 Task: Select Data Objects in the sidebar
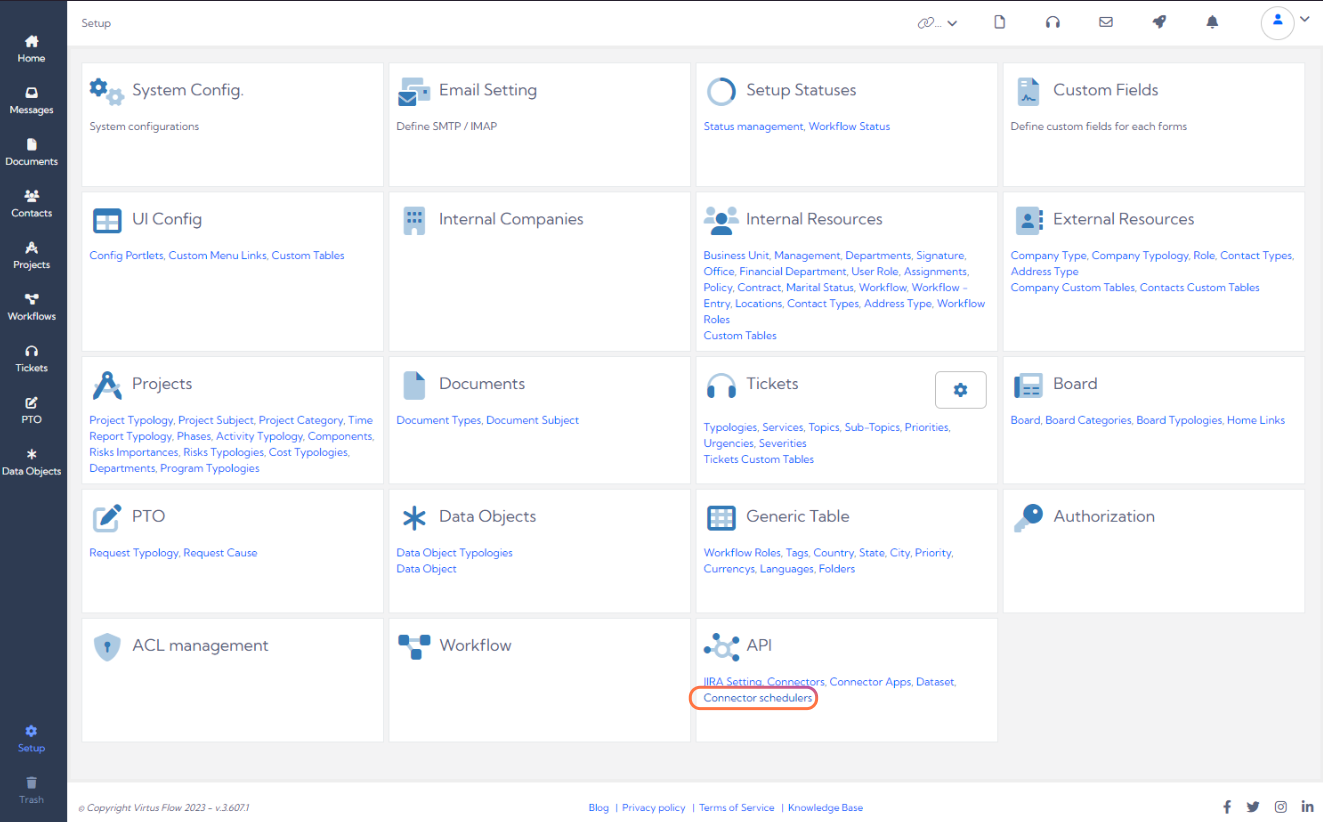pyautogui.click(x=31, y=462)
